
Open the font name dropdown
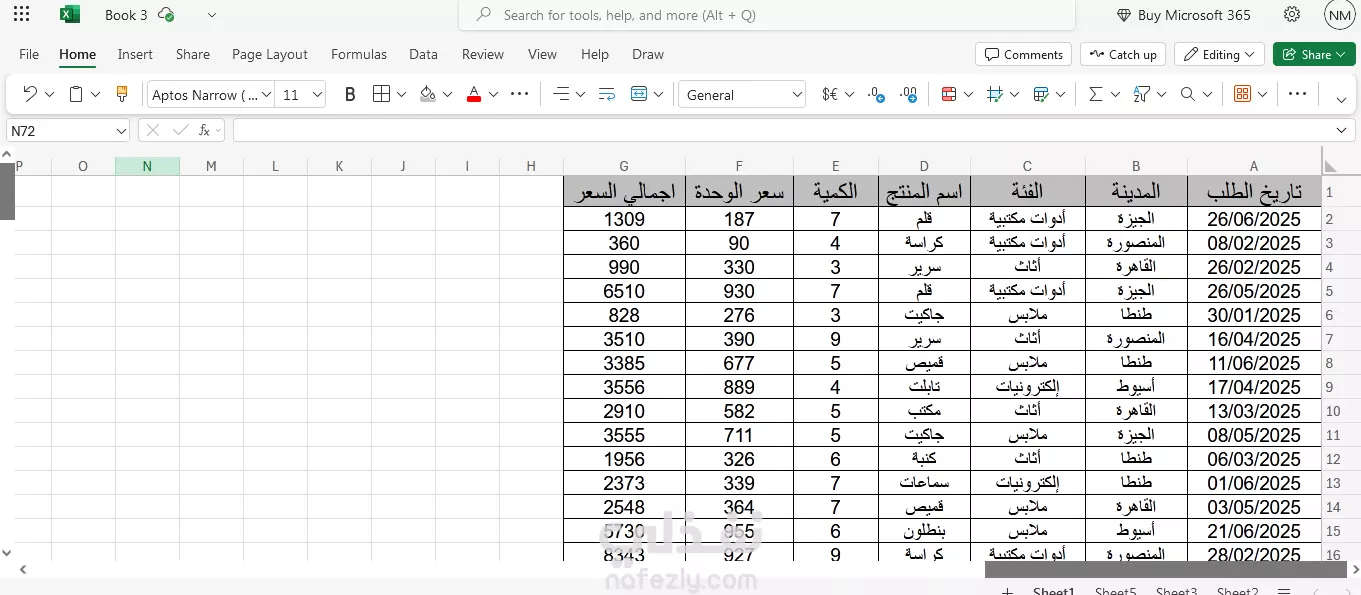click(x=266, y=95)
